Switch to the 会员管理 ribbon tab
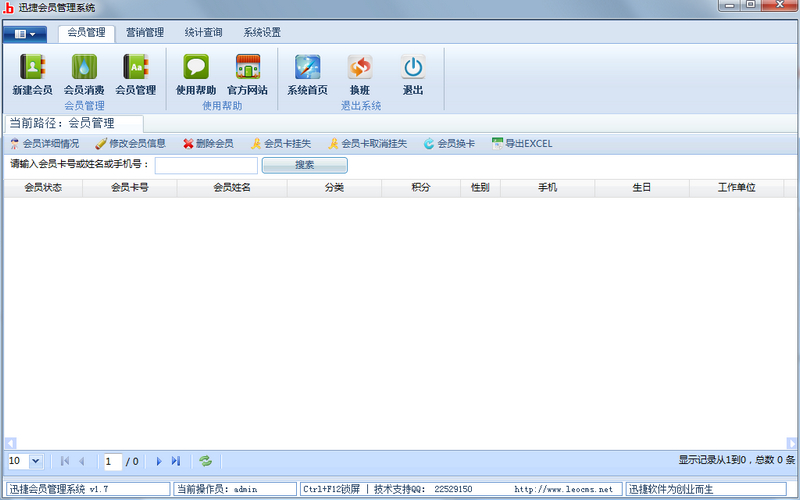800x500 pixels. [86, 33]
